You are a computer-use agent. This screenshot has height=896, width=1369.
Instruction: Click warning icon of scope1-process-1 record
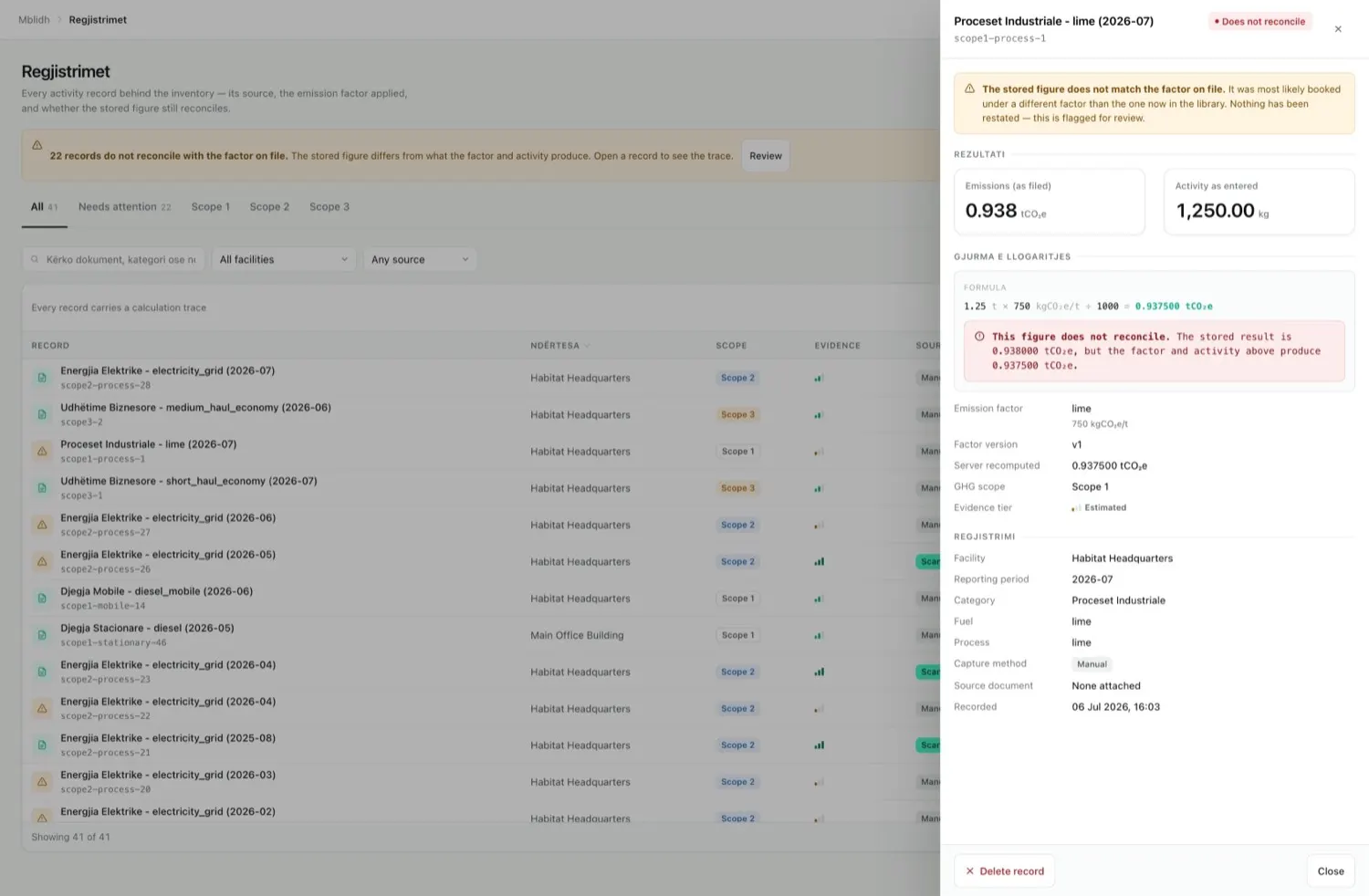tap(42, 452)
